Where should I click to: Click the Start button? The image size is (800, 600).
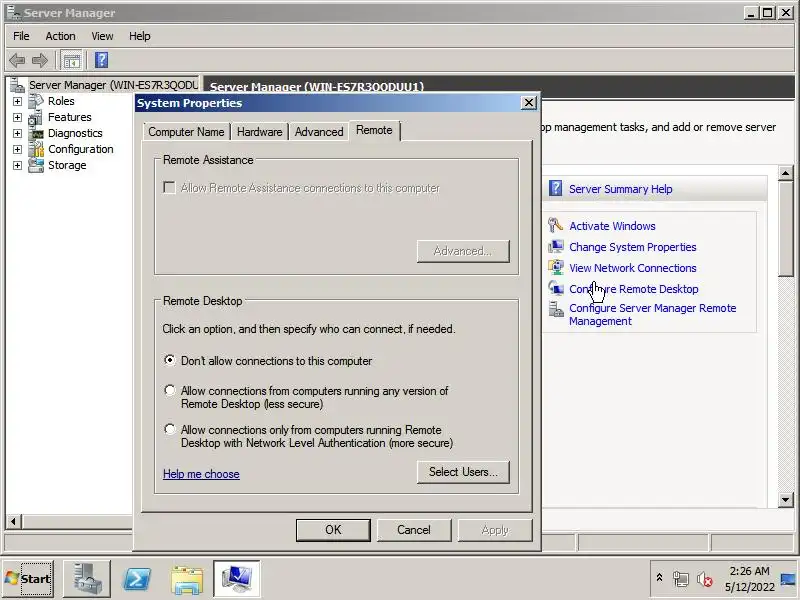(x=28, y=579)
